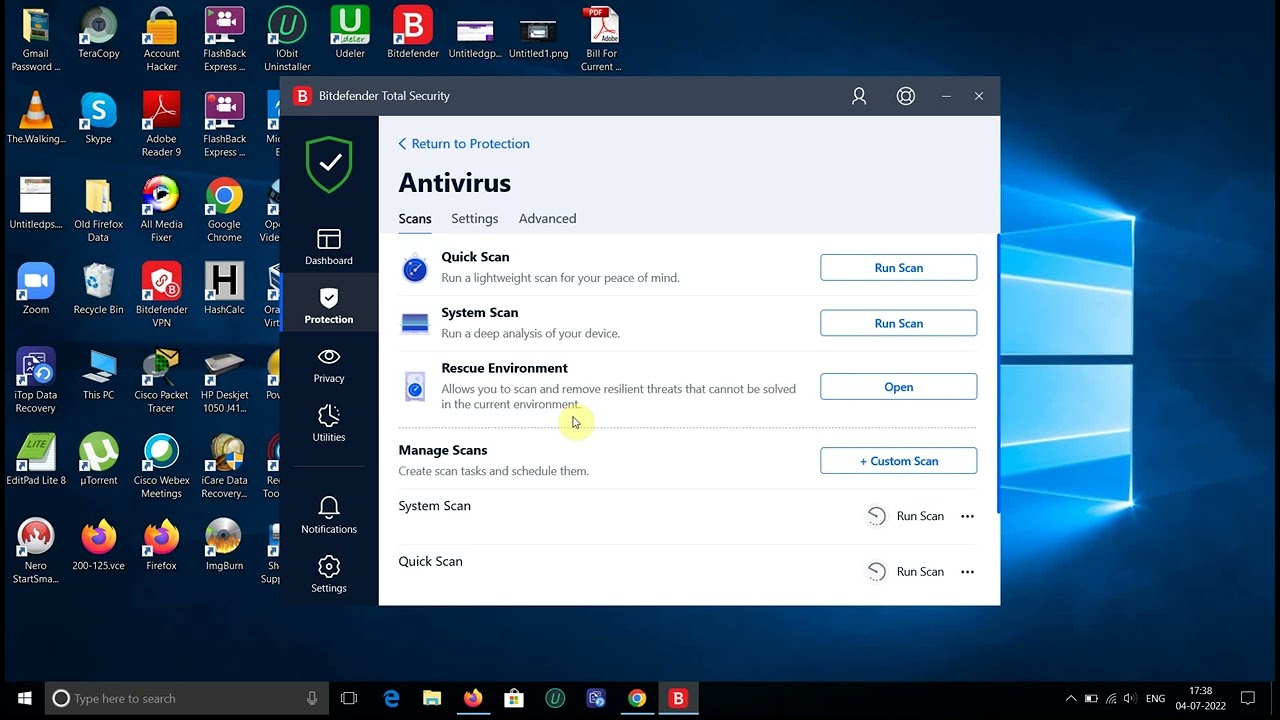1280x720 pixels.
Task: Select the Google Chrome desktop icon
Action: [224, 210]
